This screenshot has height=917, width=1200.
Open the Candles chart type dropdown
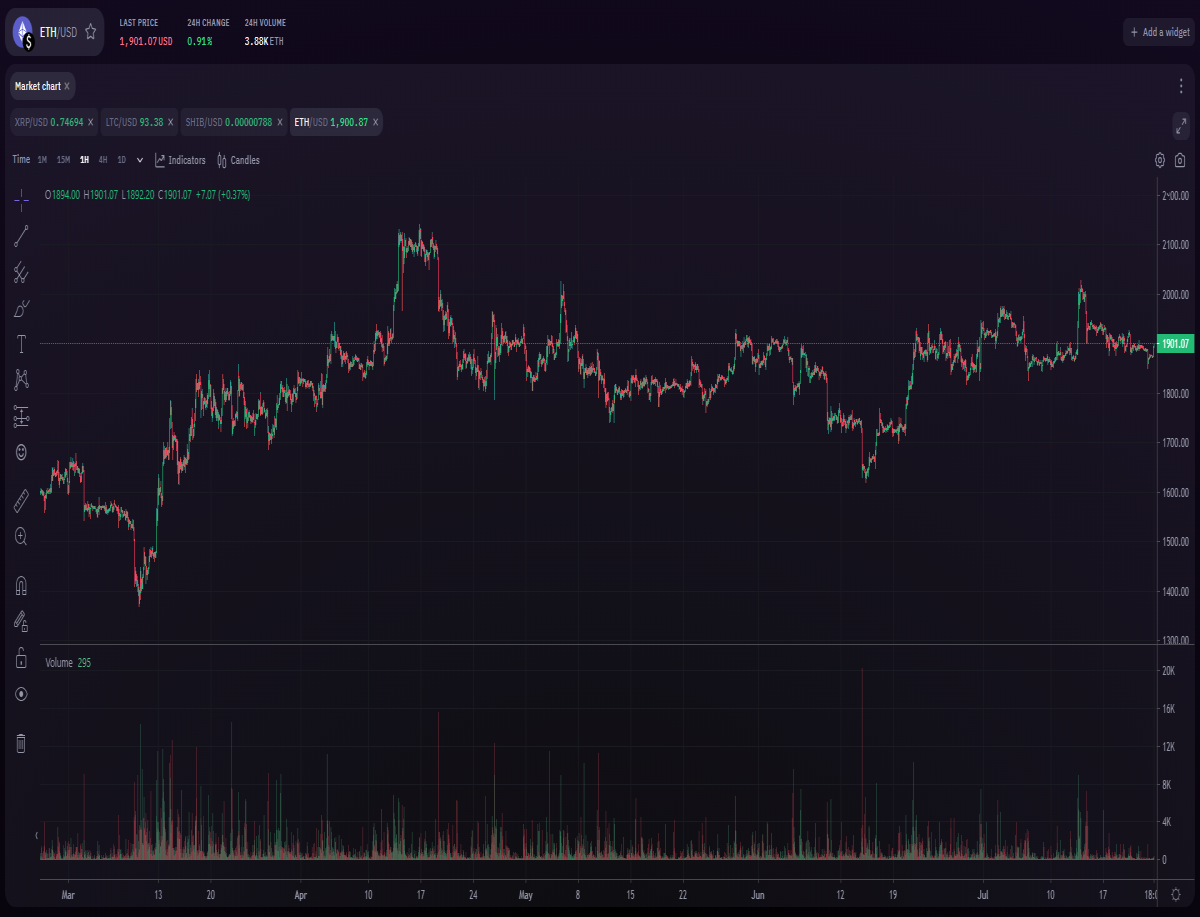click(238, 160)
